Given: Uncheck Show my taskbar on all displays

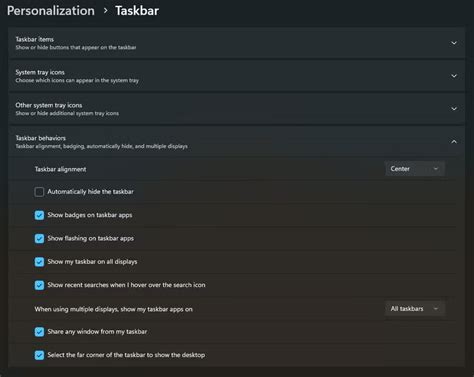Looking at the screenshot, I should [39, 262].
